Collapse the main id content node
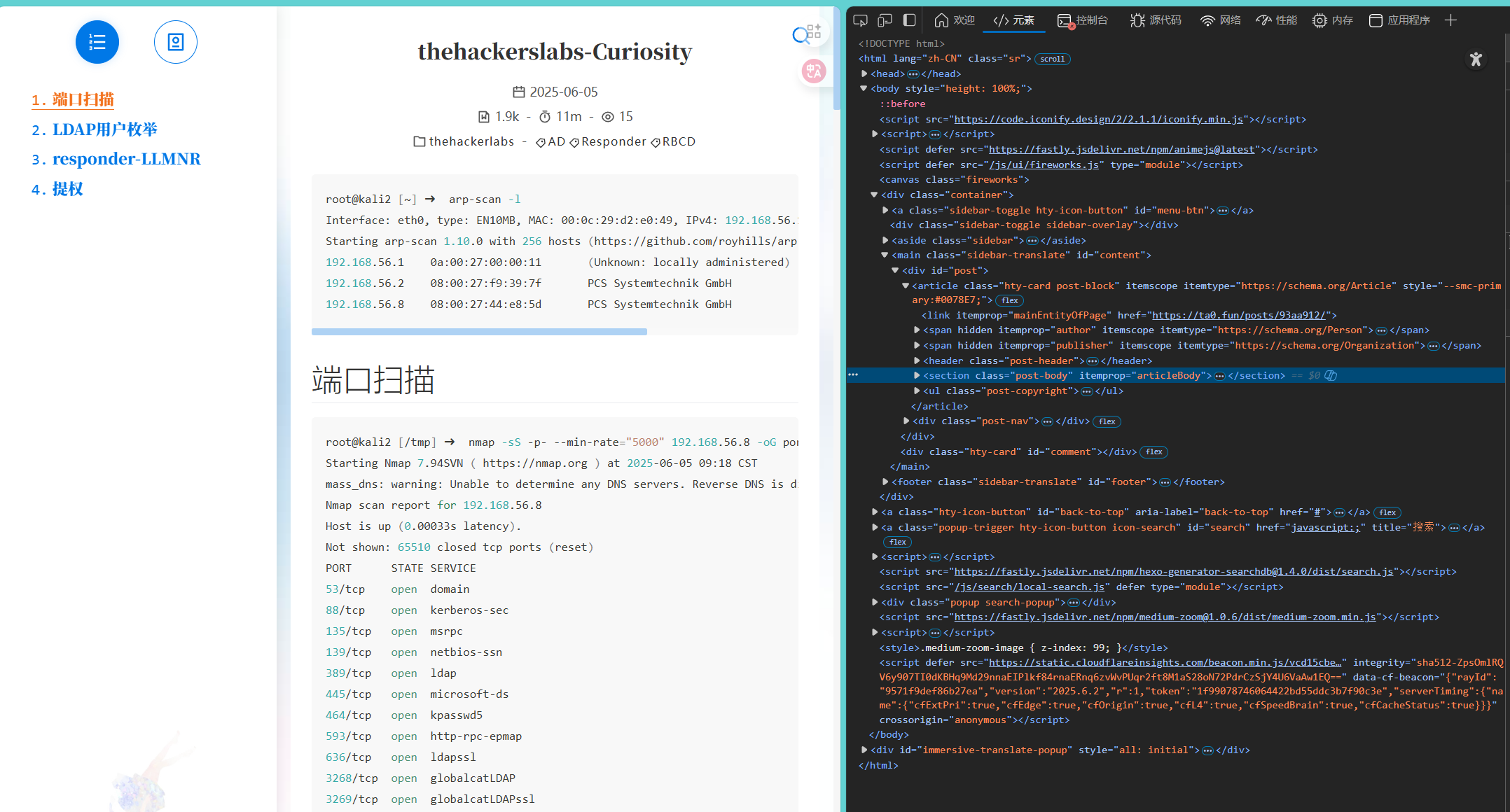The height and width of the screenshot is (812, 1510). click(885, 255)
